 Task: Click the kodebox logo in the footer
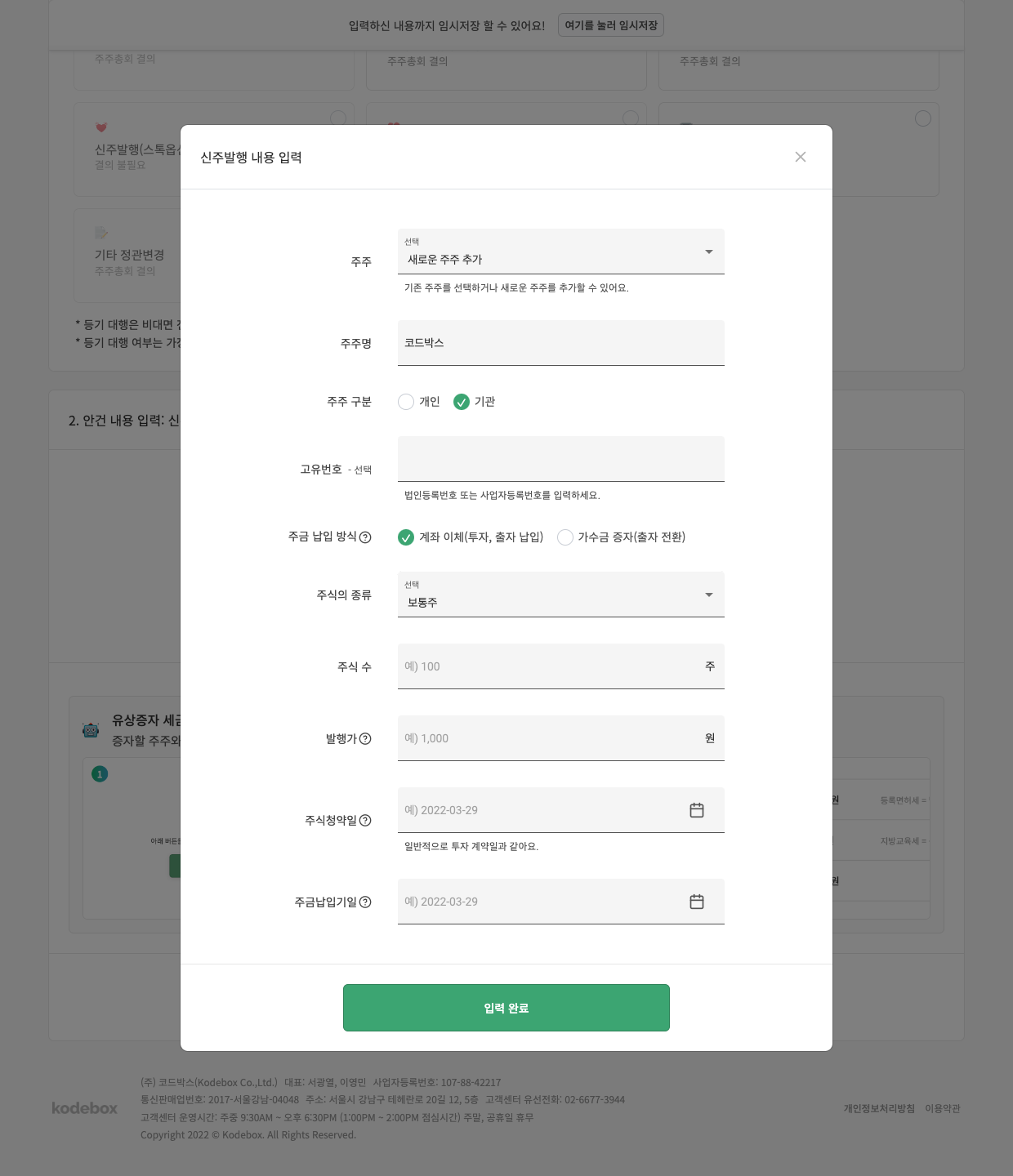[84, 1108]
